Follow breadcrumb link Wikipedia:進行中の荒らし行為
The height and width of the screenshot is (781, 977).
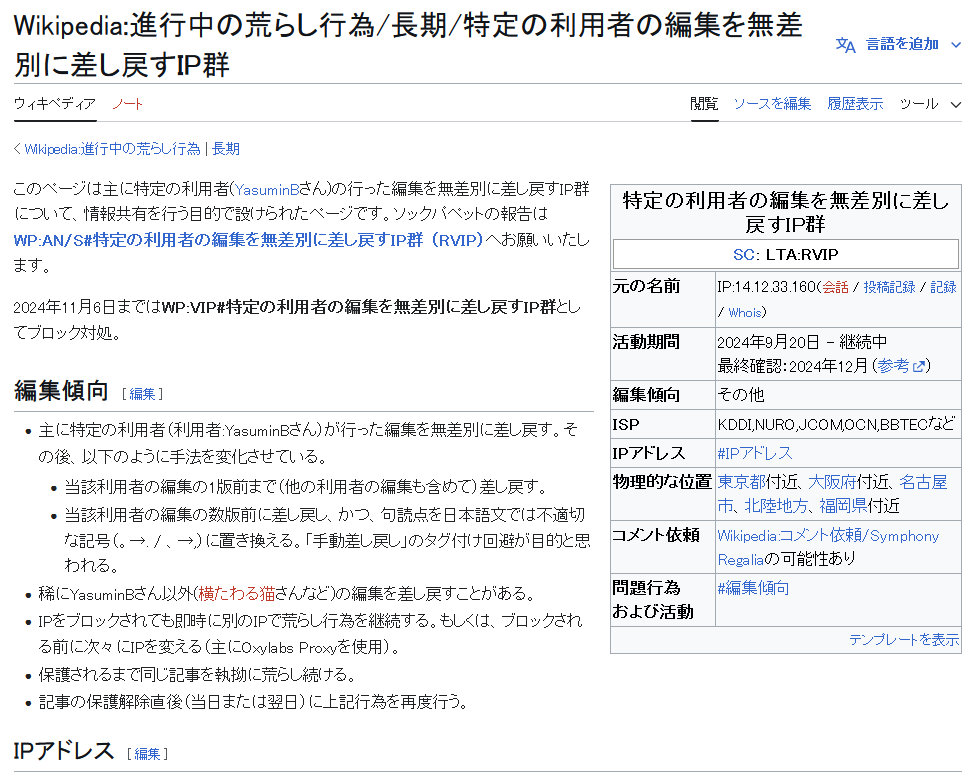pos(112,149)
